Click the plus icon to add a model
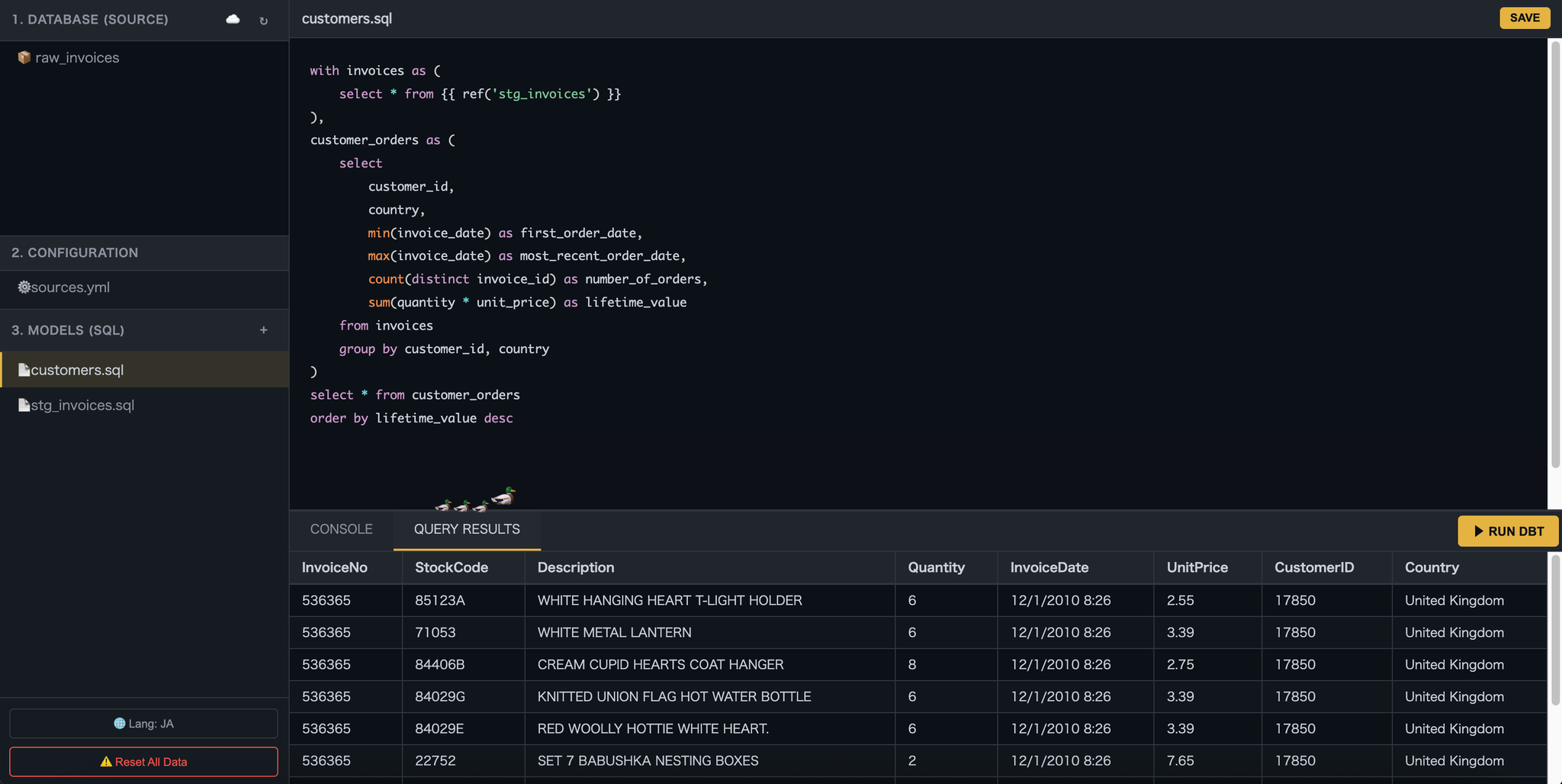Screen dimensions: 1562x784 [x=264, y=330]
